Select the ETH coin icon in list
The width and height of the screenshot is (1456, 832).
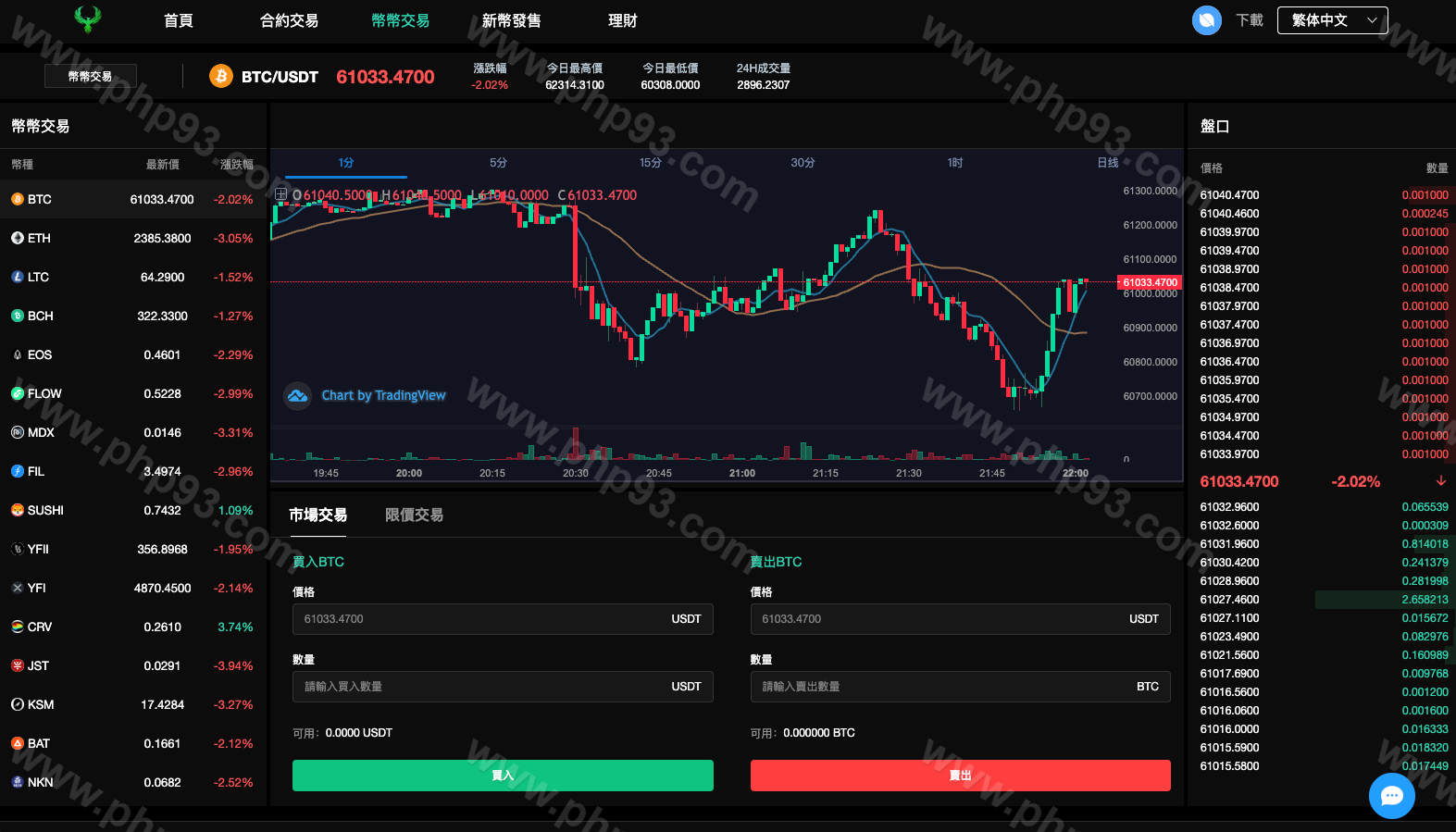(x=18, y=238)
